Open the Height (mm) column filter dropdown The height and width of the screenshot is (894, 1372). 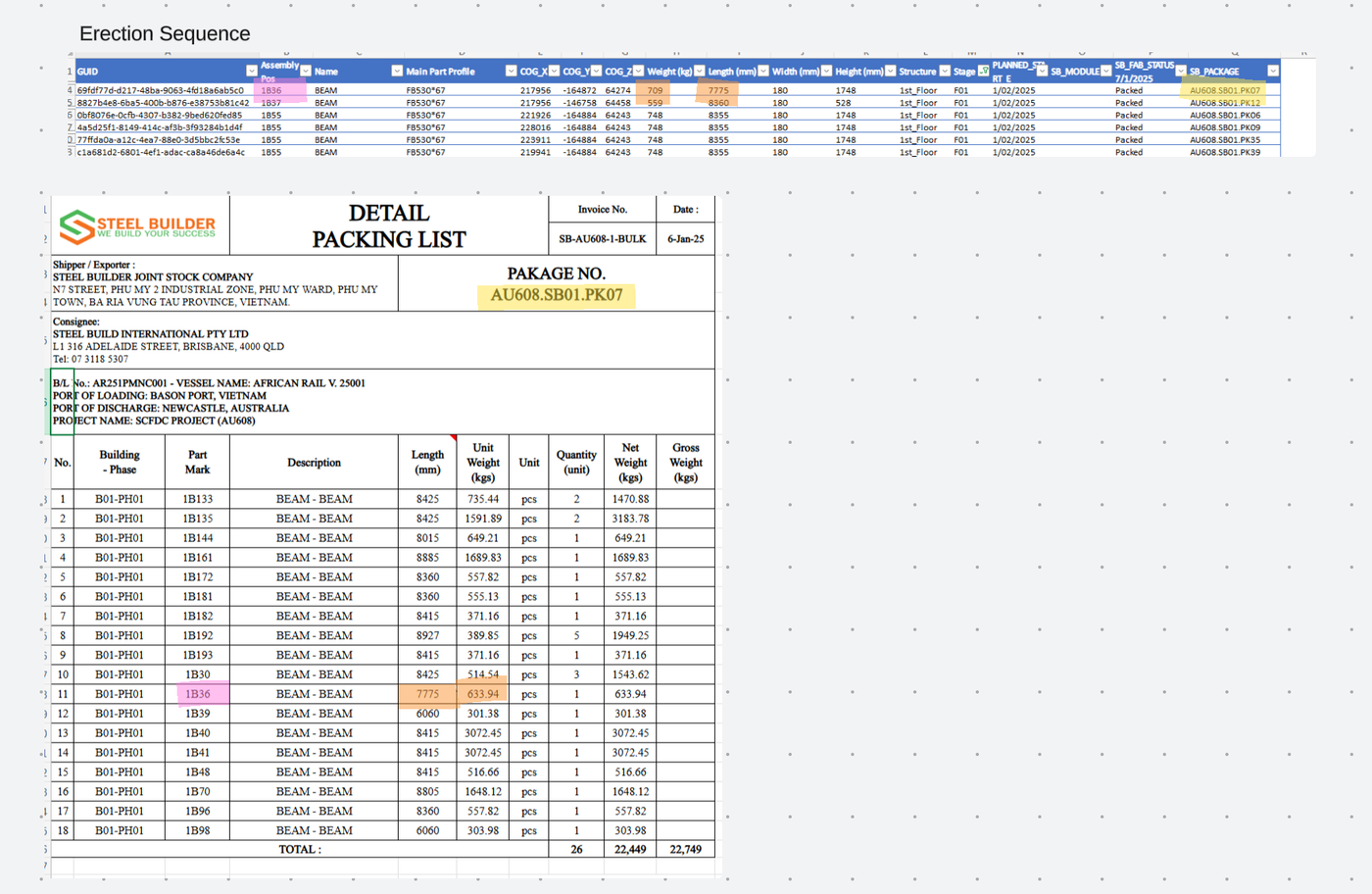pos(890,71)
